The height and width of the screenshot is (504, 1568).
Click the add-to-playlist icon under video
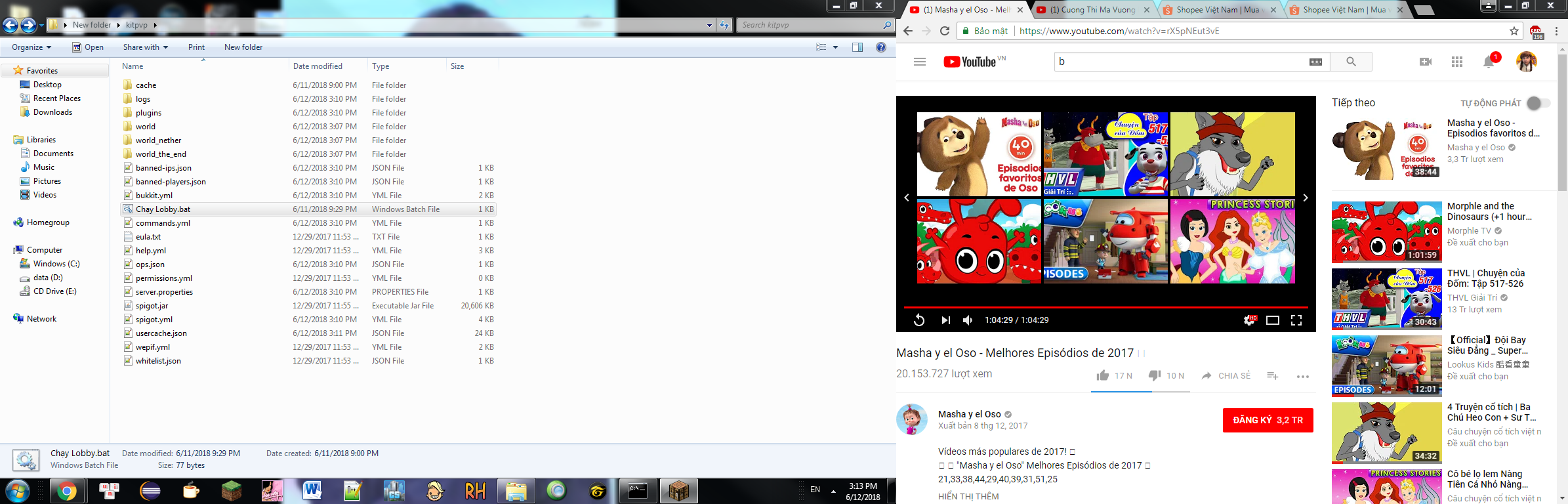point(1273,375)
